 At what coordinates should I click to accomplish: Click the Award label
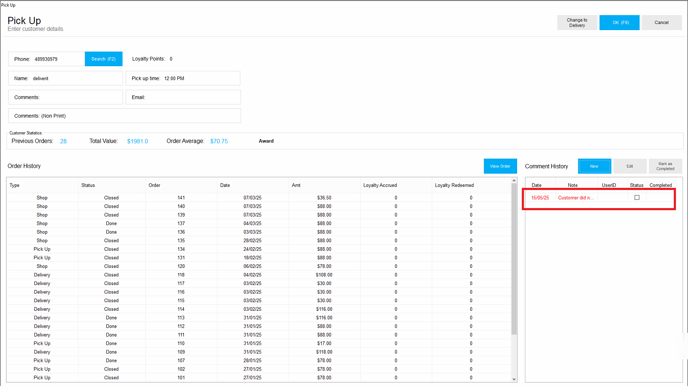266,141
